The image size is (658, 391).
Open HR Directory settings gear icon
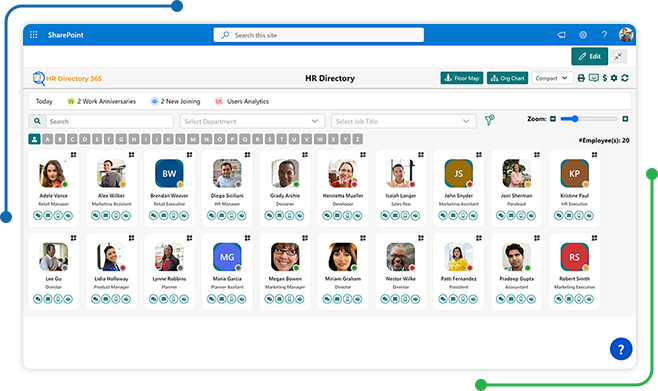click(614, 78)
